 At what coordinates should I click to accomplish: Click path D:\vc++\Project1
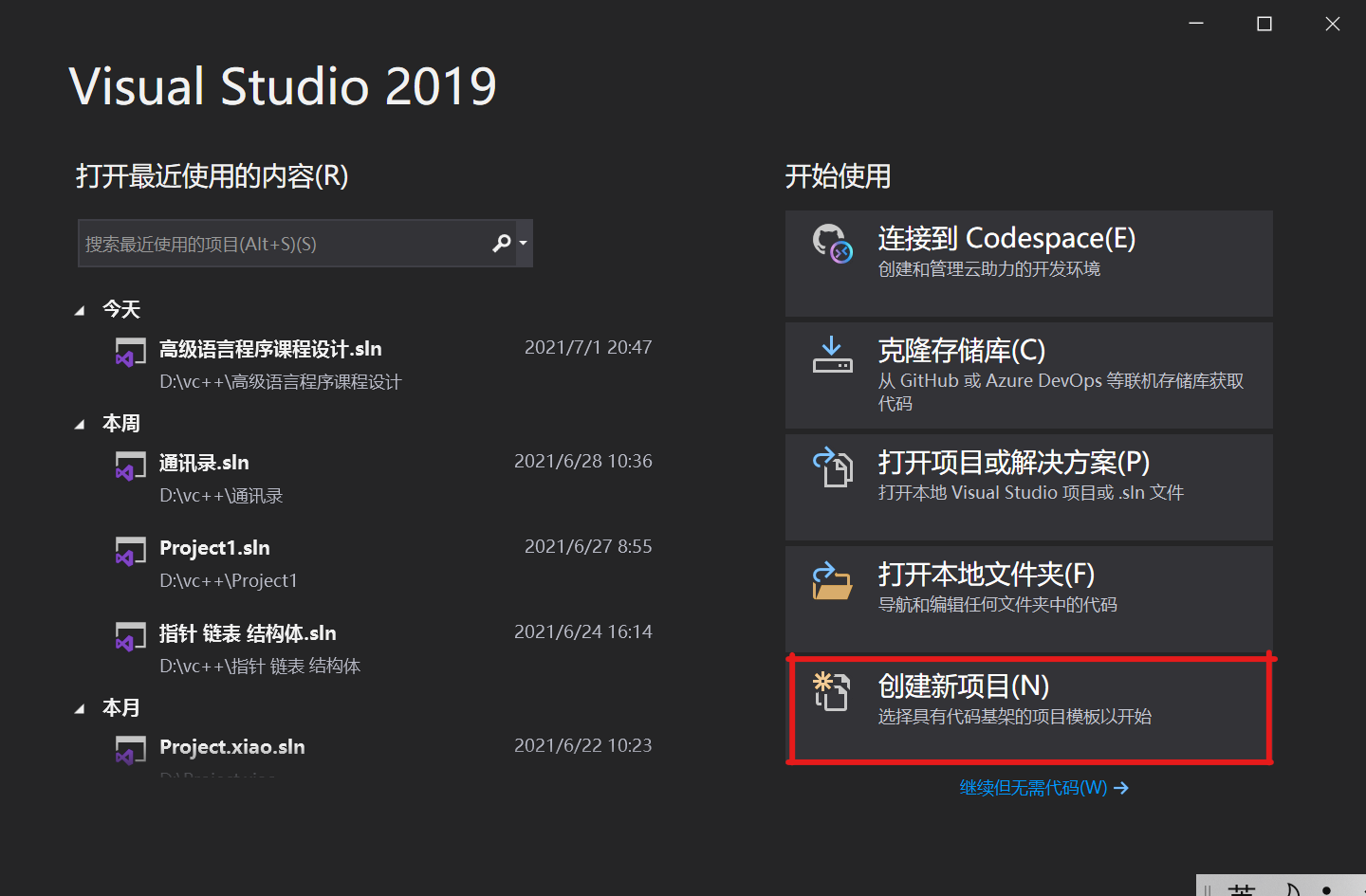229,581
